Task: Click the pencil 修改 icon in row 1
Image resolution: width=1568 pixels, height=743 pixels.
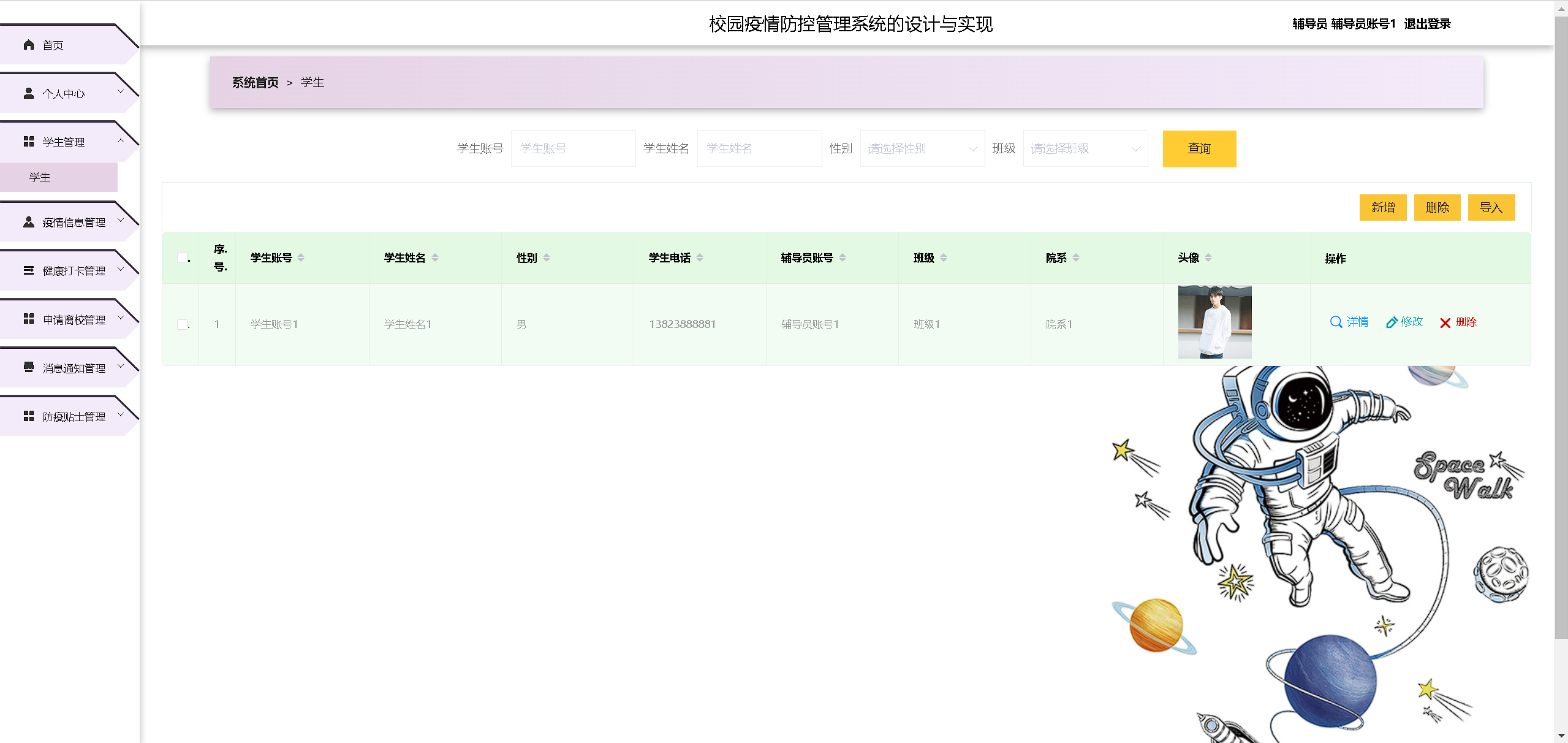Action: pos(1392,322)
